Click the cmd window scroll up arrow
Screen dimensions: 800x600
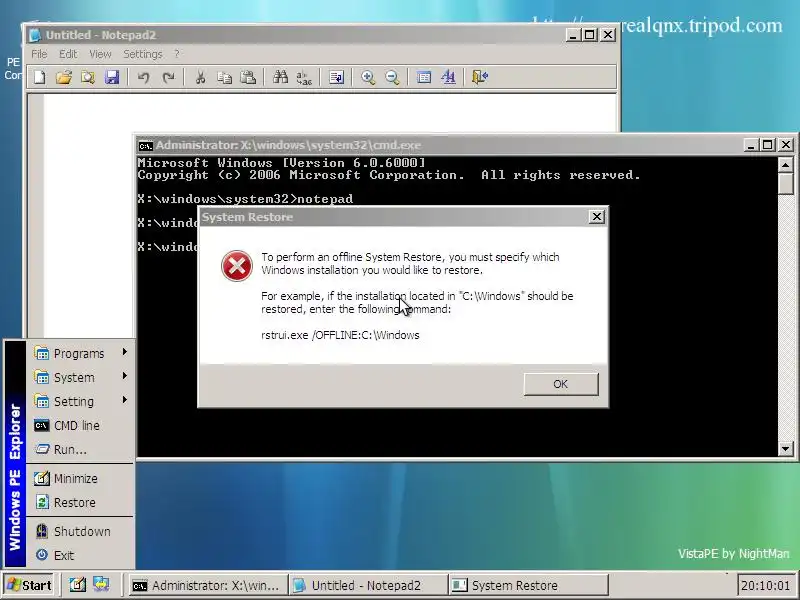pos(786,164)
